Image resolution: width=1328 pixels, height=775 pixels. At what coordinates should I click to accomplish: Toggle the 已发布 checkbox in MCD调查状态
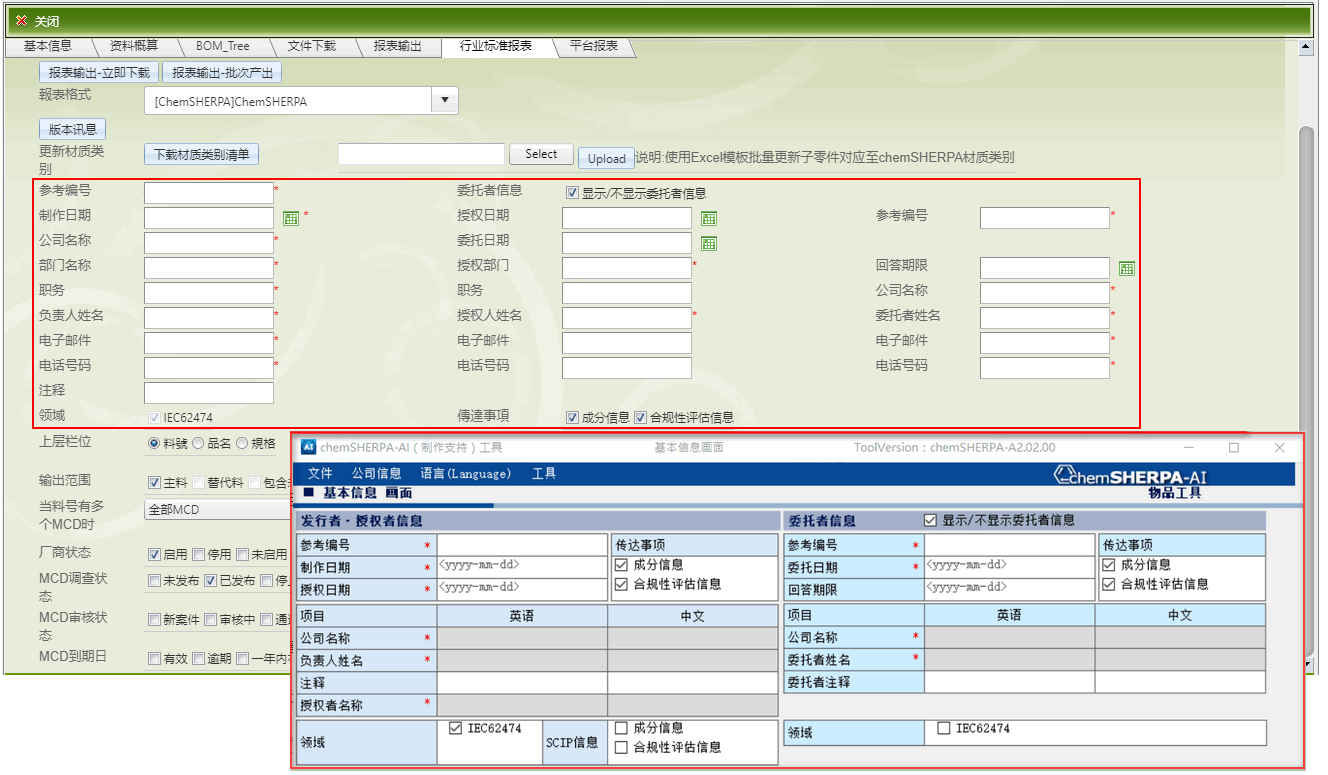coord(211,580)
